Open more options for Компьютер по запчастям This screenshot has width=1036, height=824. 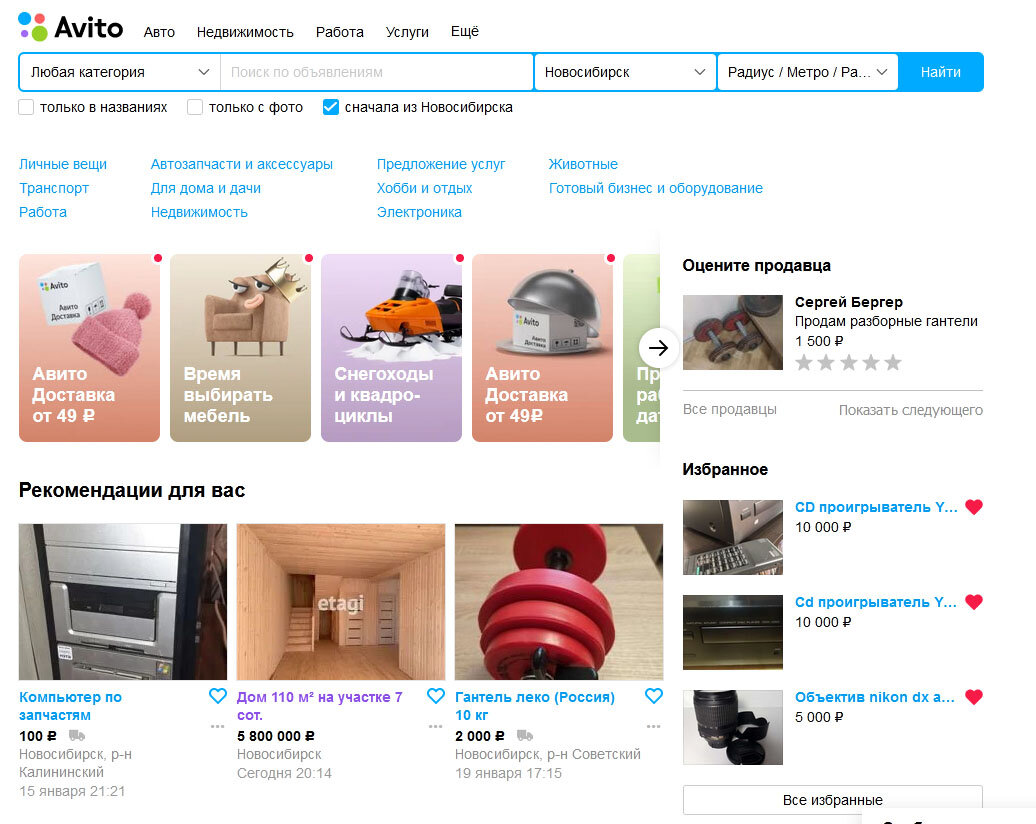tap(217, 726)
